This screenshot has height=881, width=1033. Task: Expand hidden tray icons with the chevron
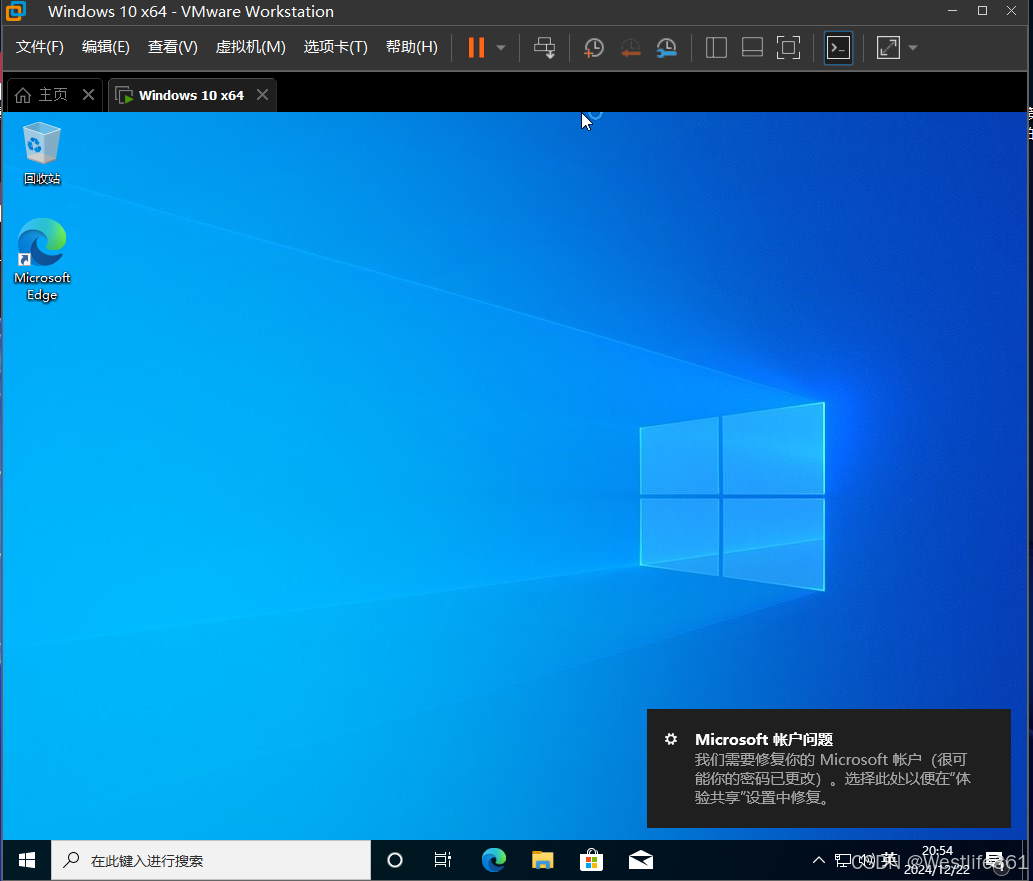pos(818,860)
